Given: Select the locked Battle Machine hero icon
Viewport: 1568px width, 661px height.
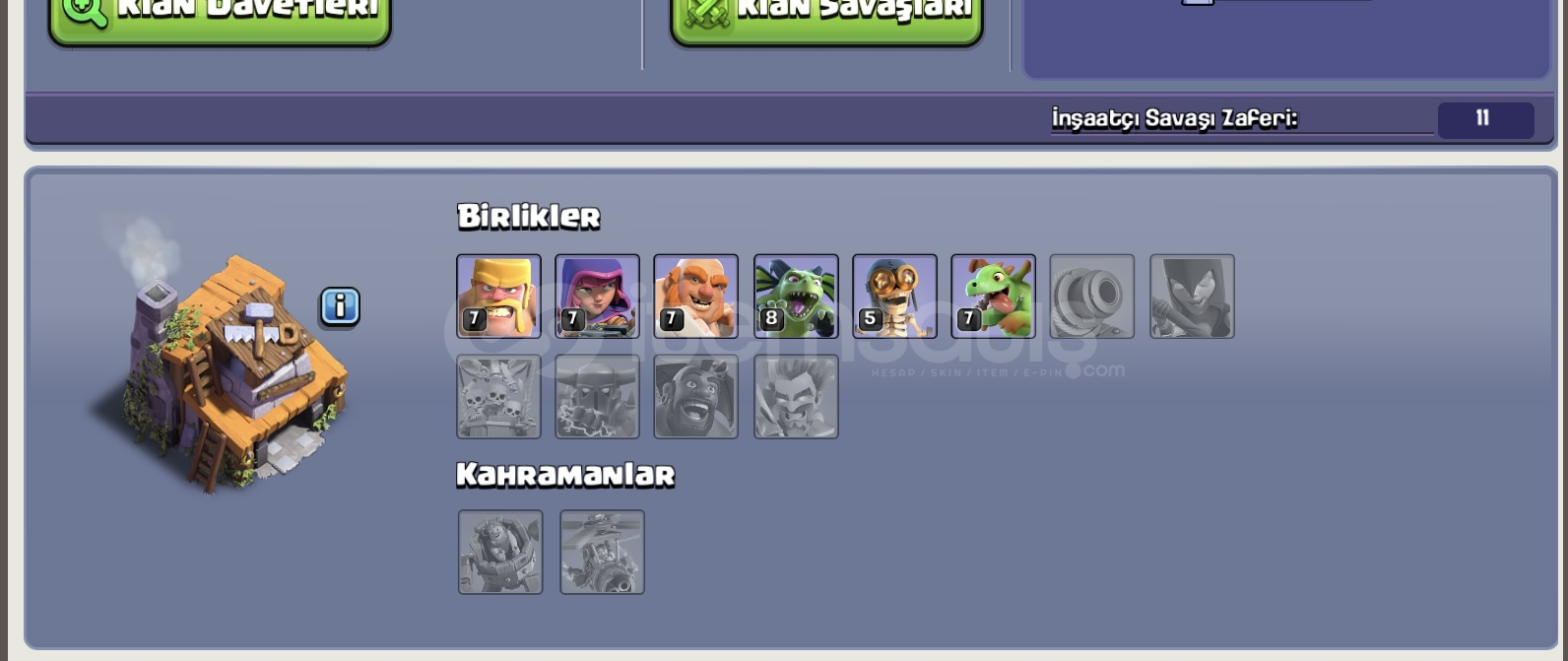Looking at the screenshot, I should pyautogui.click(x=500, y=552).
